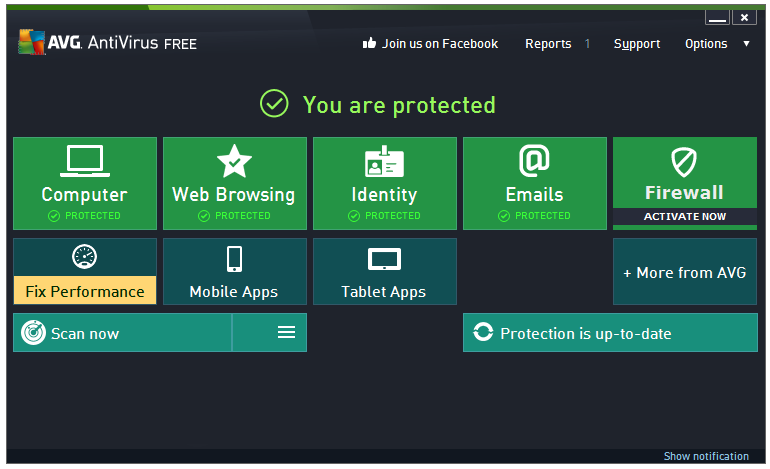770x469 pixels.
Task: Open scan options hamburger menu
Action: coord(286,332)
